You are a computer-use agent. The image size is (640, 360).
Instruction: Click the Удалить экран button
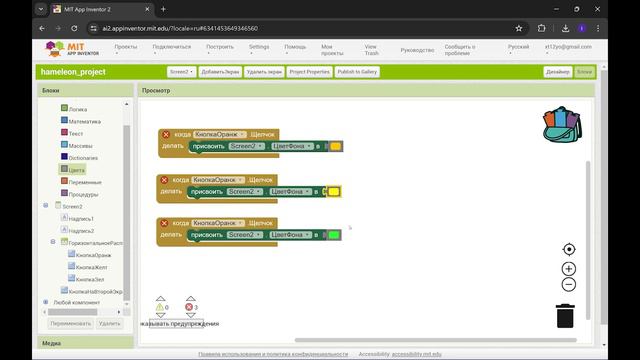coord(264,72)
